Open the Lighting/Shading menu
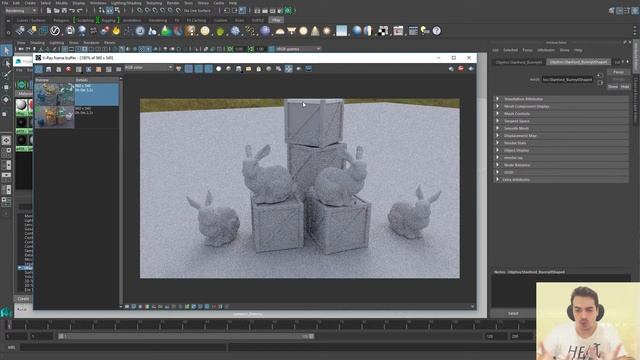Image resolution: width=640 pixels, height=360 pixels. (x=126, y=3)
